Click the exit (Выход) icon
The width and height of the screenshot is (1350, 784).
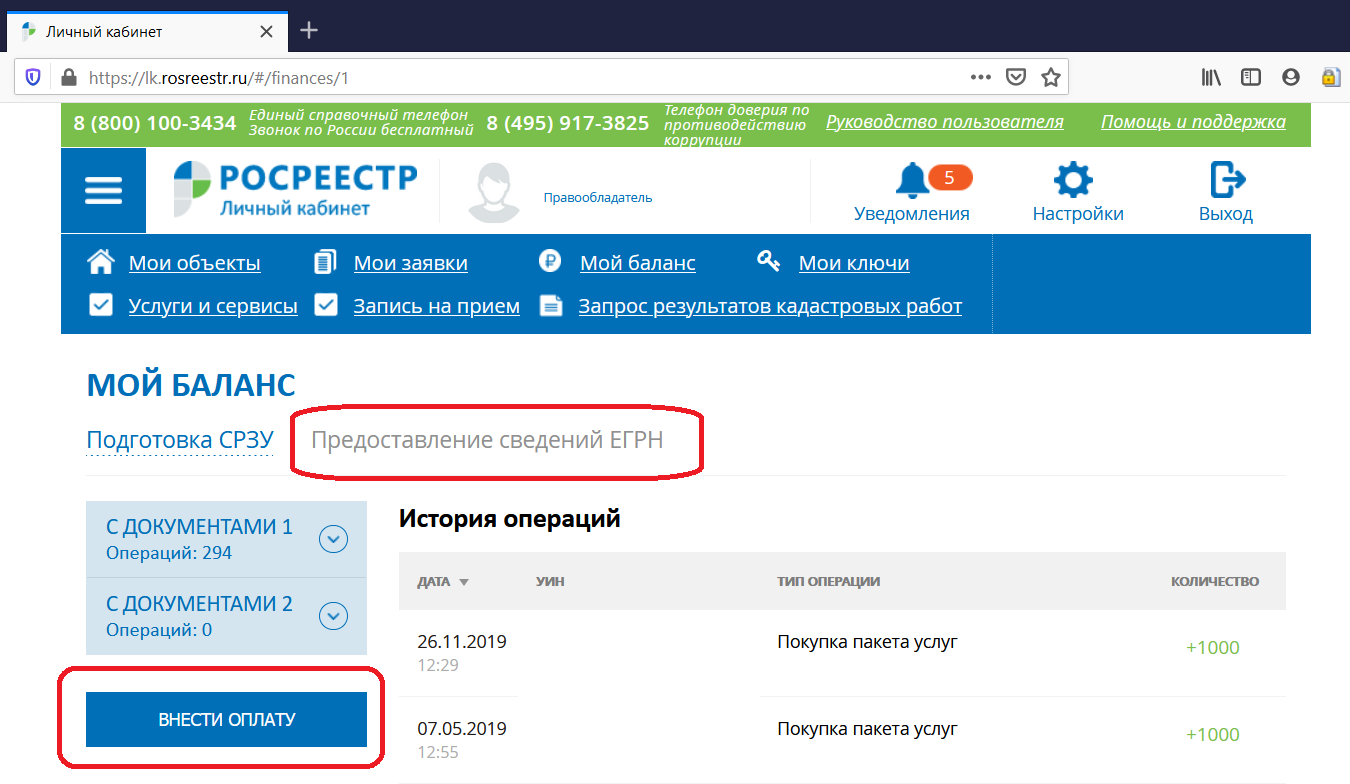tap(1226, 181)
